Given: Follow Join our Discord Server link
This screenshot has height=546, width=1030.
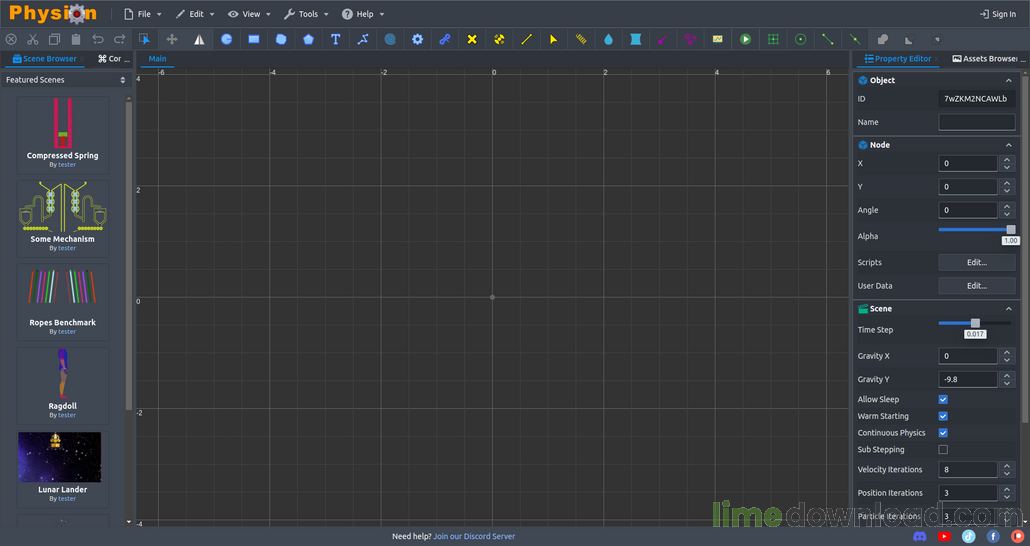Looking at the screenshot, I should [474, 536].
